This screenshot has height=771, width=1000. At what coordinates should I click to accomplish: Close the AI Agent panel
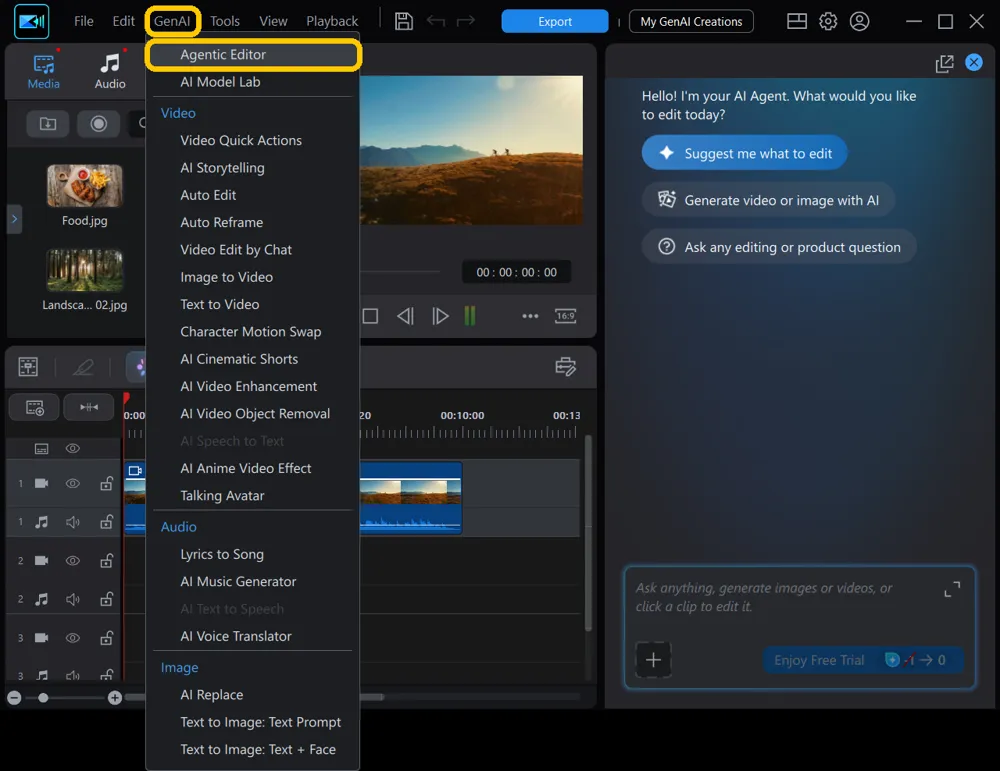point(973,62)
